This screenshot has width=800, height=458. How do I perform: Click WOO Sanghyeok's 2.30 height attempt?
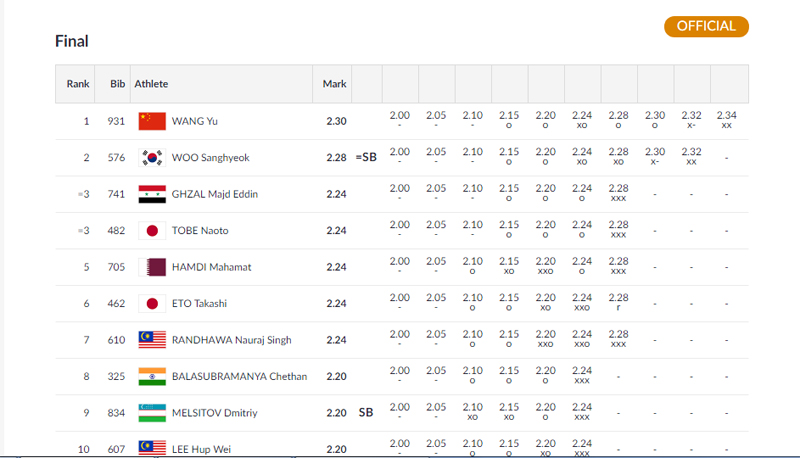(655, 156)
